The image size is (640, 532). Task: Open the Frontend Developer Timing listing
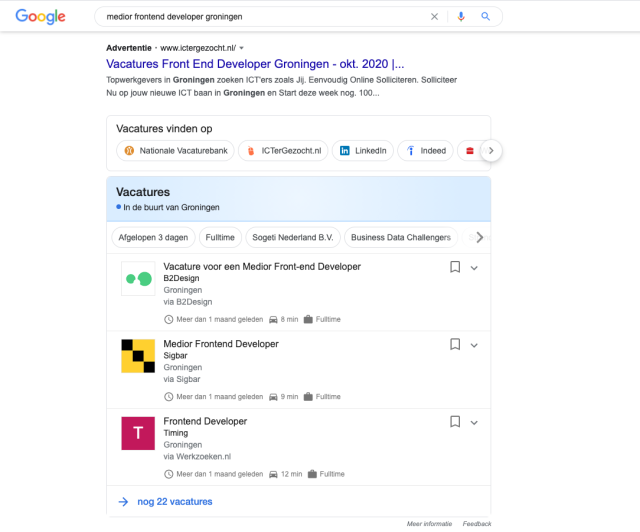click(205, 421)
